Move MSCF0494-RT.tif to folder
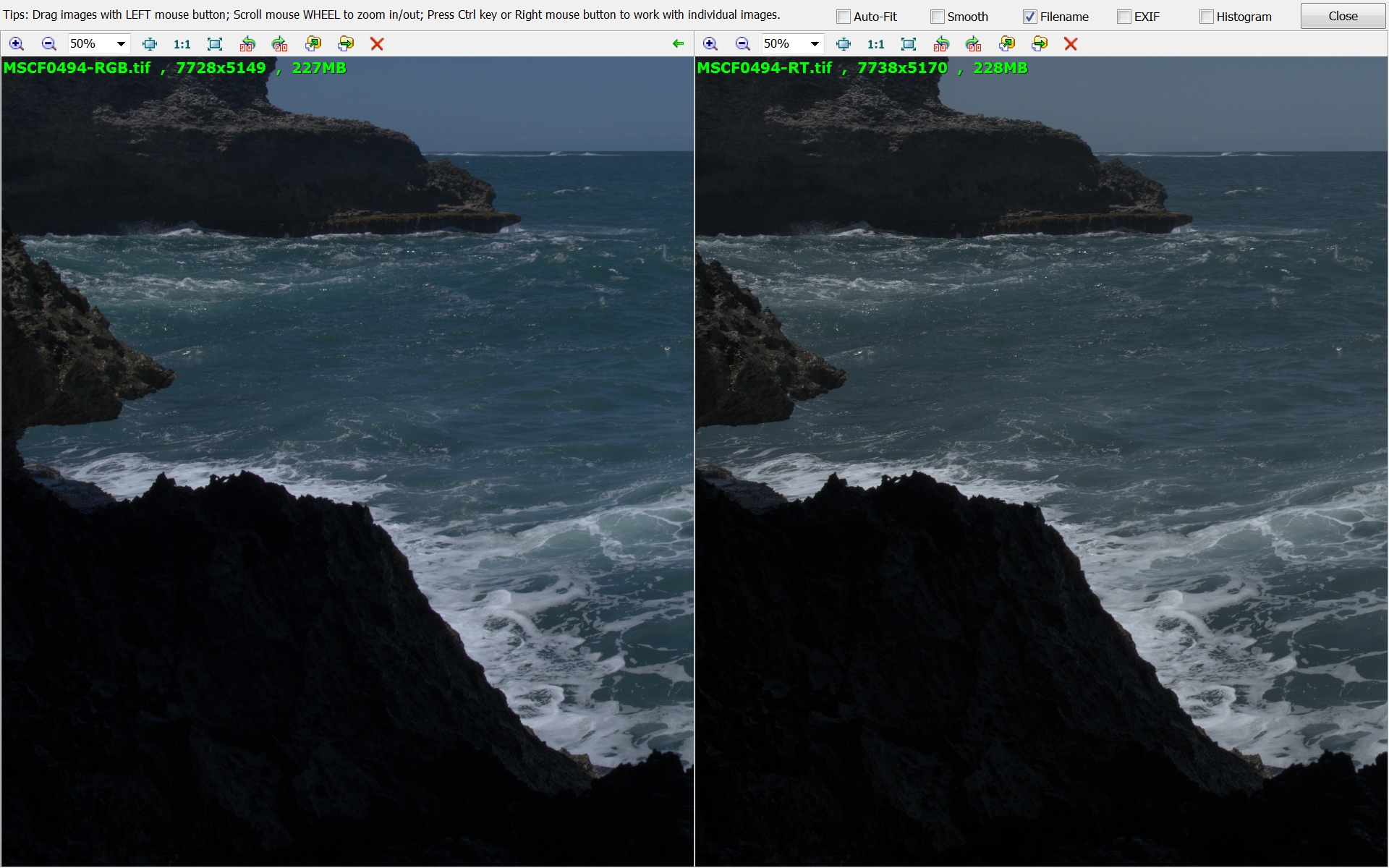The image size is (1389, 868). (1040, 44)
